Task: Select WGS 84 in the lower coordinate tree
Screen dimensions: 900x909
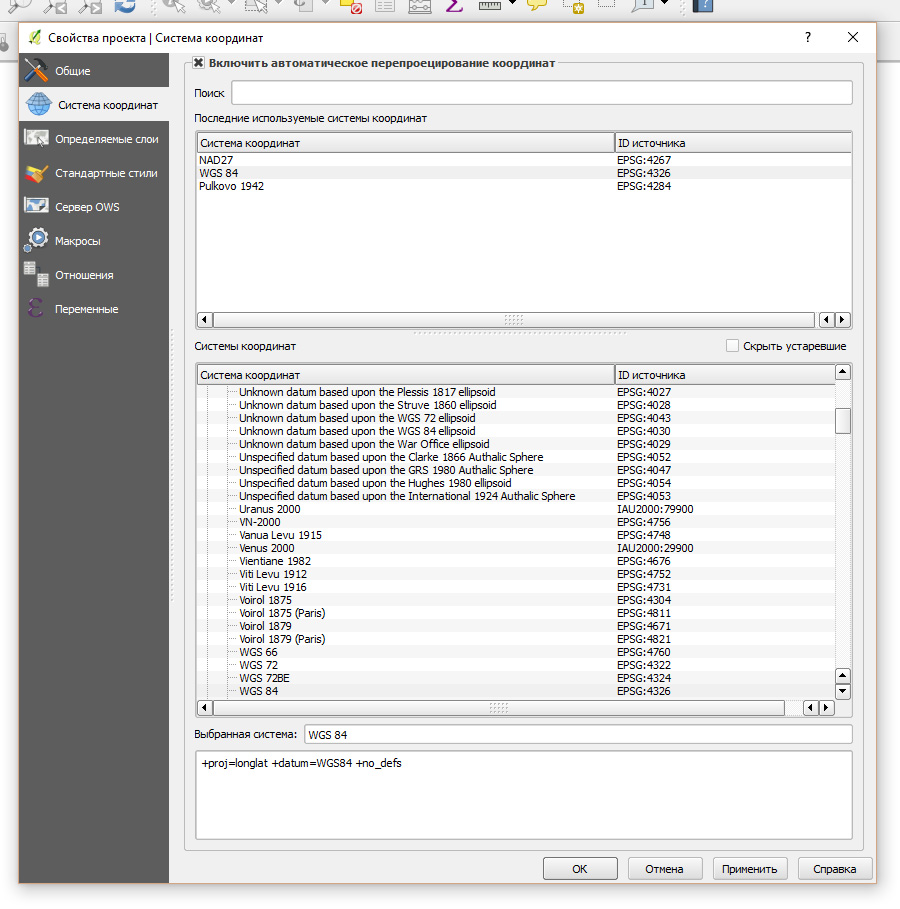Action: (516, 691)
